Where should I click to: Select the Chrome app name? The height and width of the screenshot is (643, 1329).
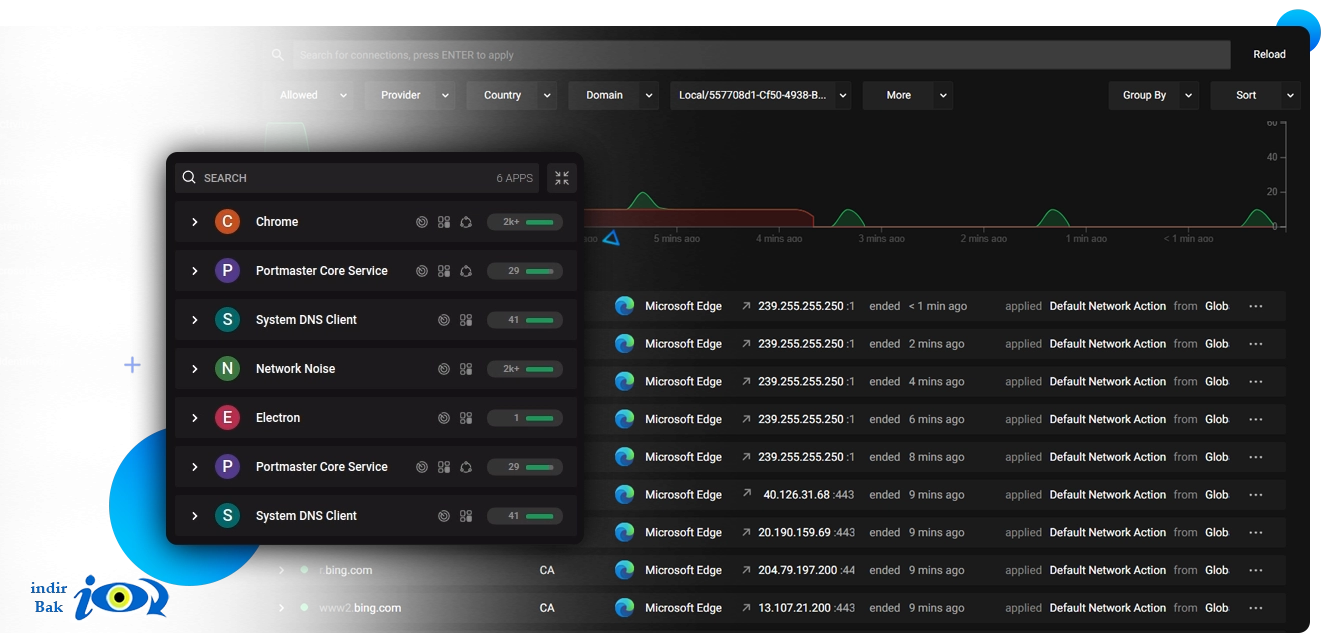pyautogui.click(x=277, y=222)
